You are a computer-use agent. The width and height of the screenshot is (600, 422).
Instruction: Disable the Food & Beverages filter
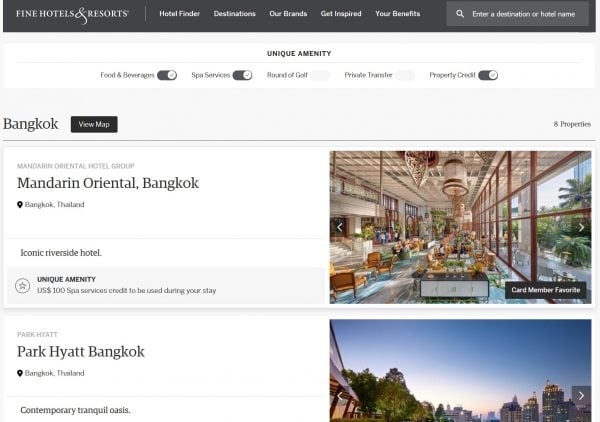click(167, 75)
